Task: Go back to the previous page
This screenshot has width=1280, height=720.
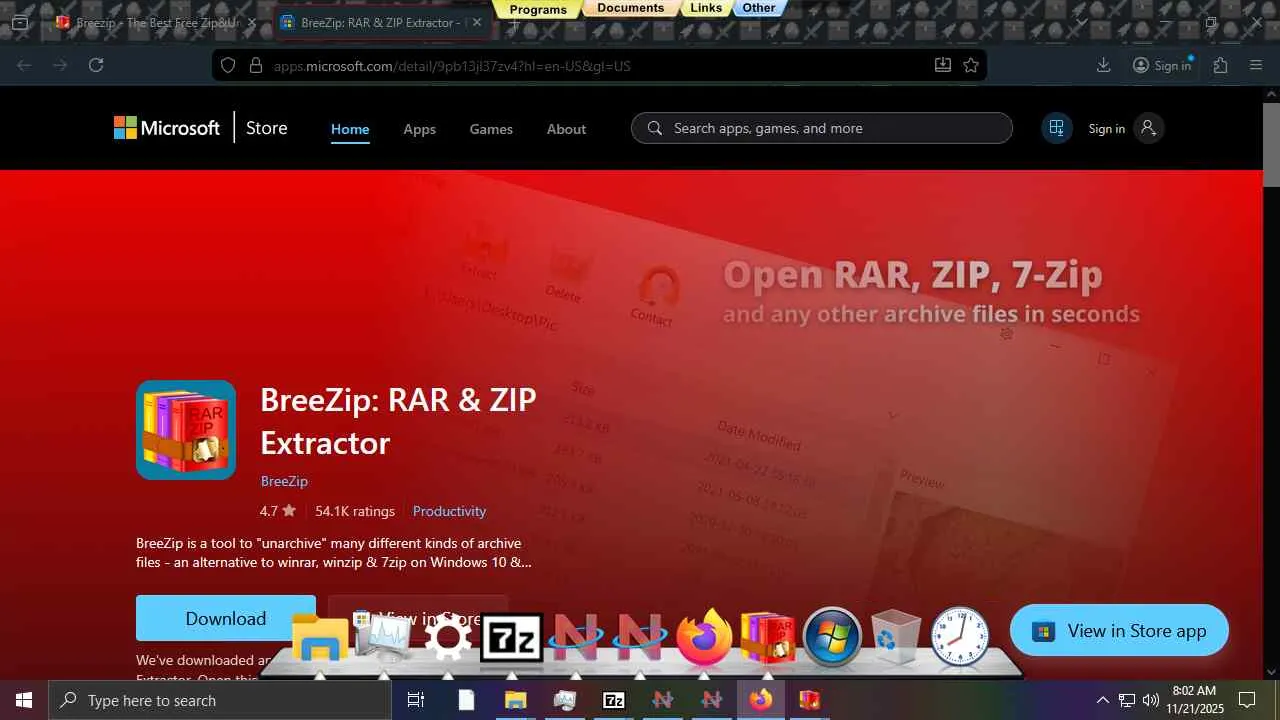Action: (25, 65)
